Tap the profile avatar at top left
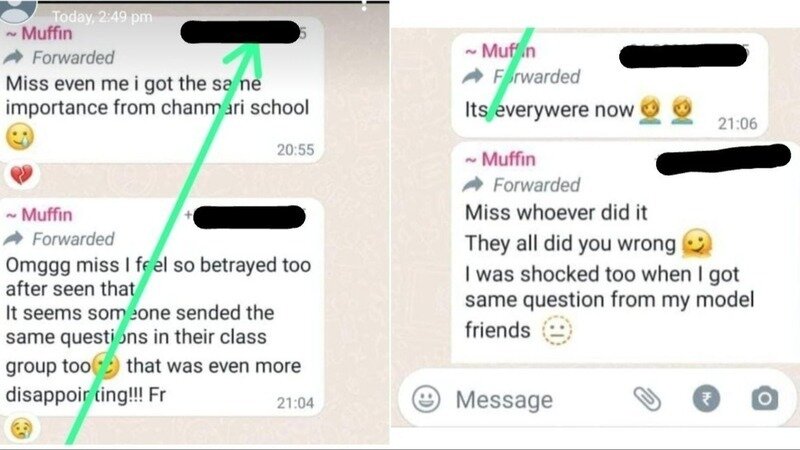This screenshot has height=450, width=800. point(18,9)
